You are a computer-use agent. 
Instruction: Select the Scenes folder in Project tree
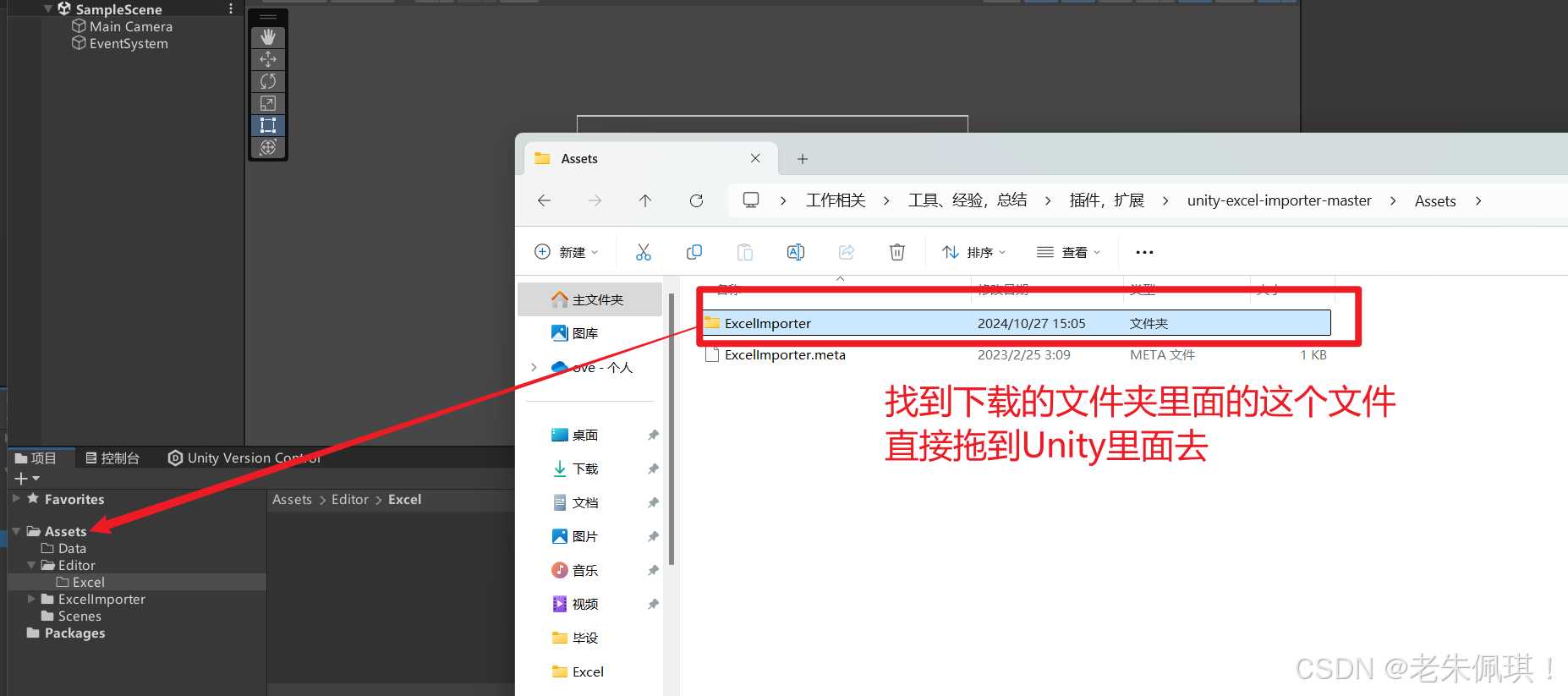72,616
